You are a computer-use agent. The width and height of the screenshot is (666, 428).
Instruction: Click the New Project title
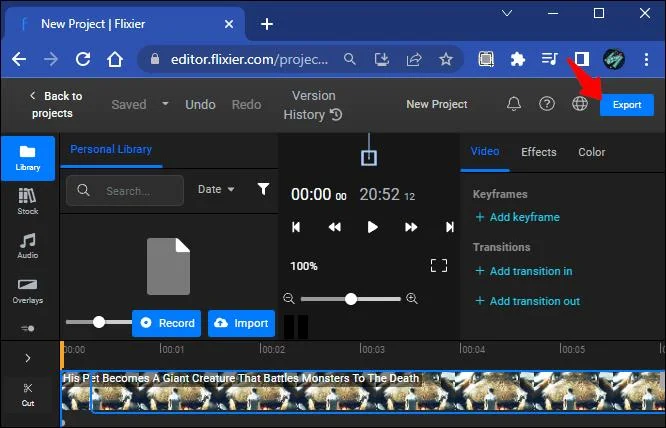[x=437, y=104]
